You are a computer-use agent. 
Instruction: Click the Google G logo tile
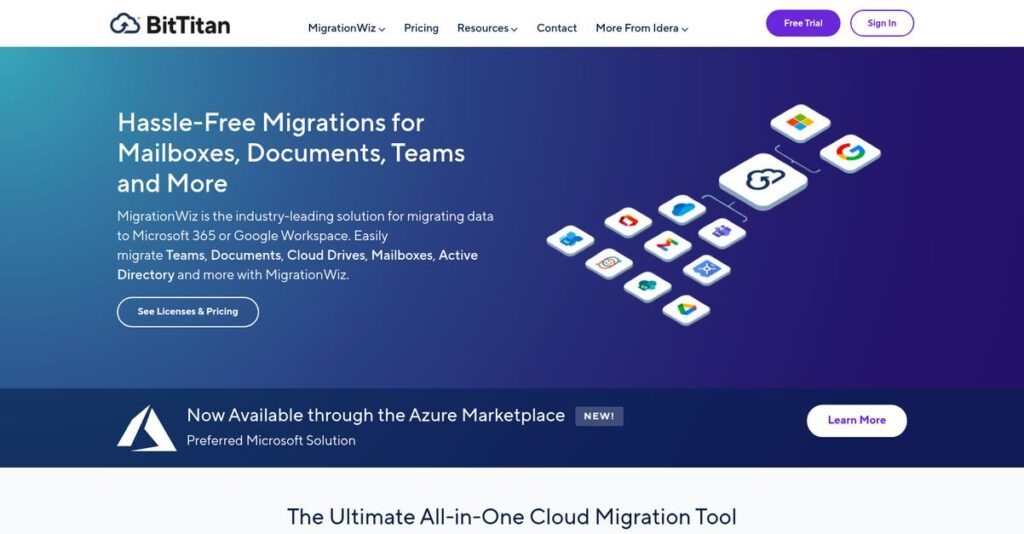850,153
